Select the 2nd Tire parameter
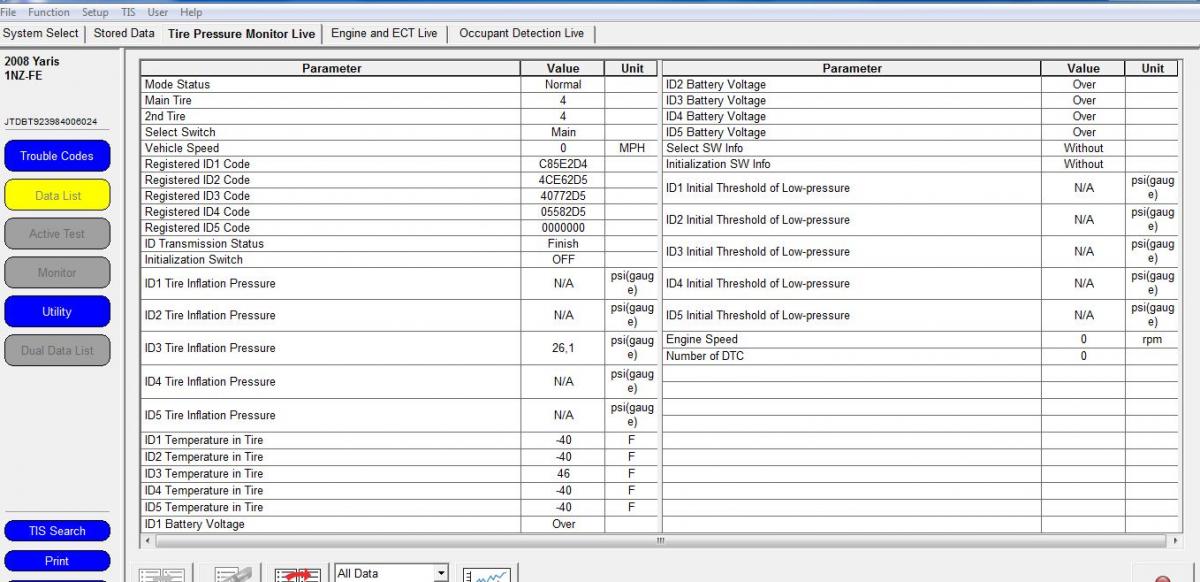1200x582 pixels. [330, 117]
